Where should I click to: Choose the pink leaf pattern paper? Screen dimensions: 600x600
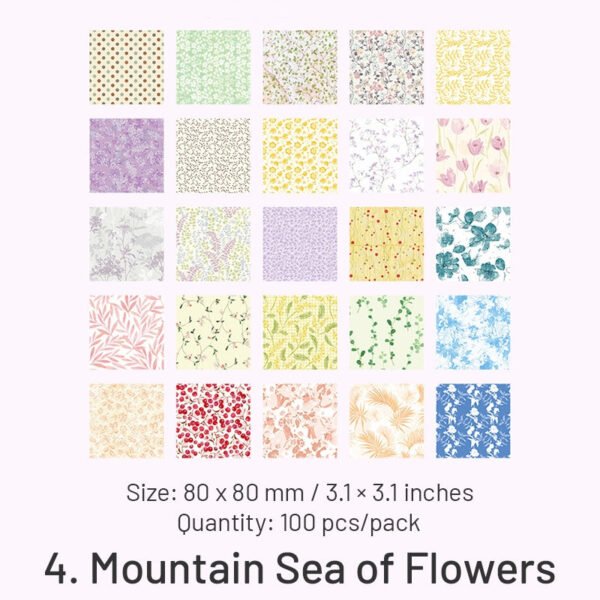click(127, 332)
